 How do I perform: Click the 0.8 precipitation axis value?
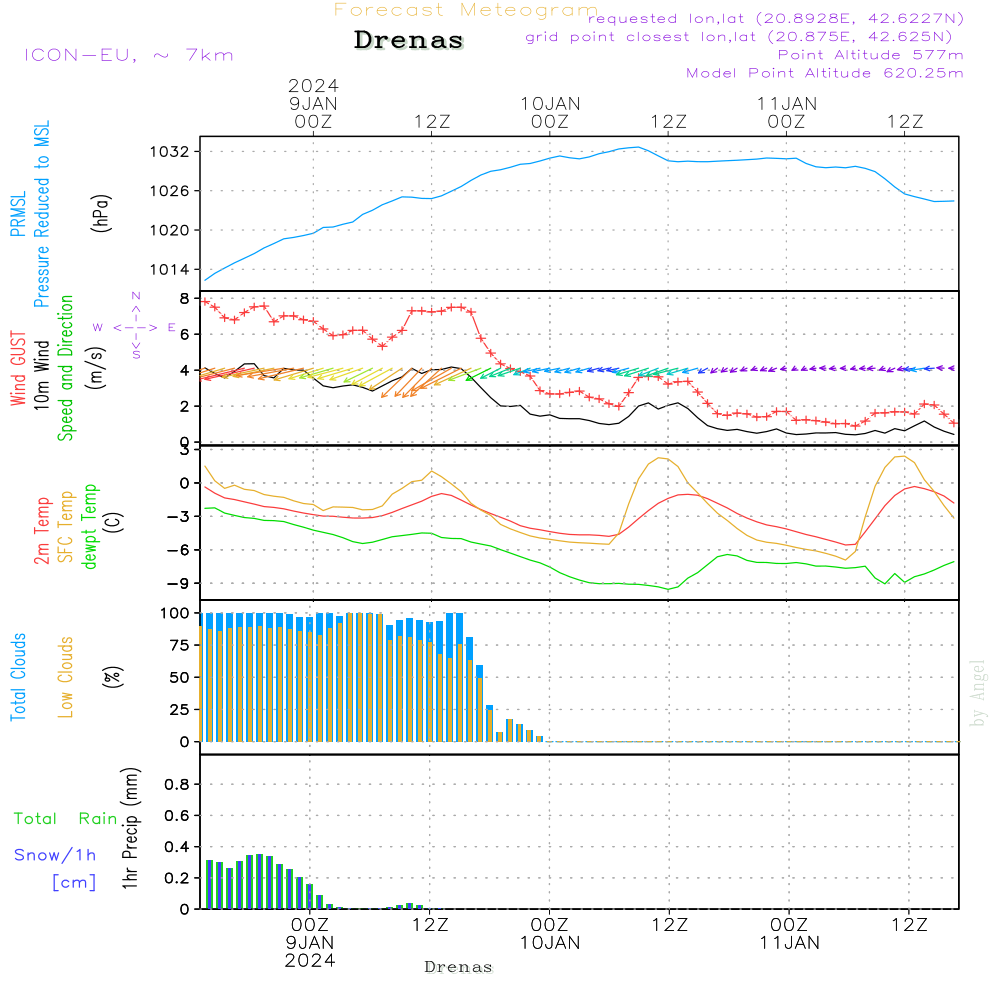[177, 784]
